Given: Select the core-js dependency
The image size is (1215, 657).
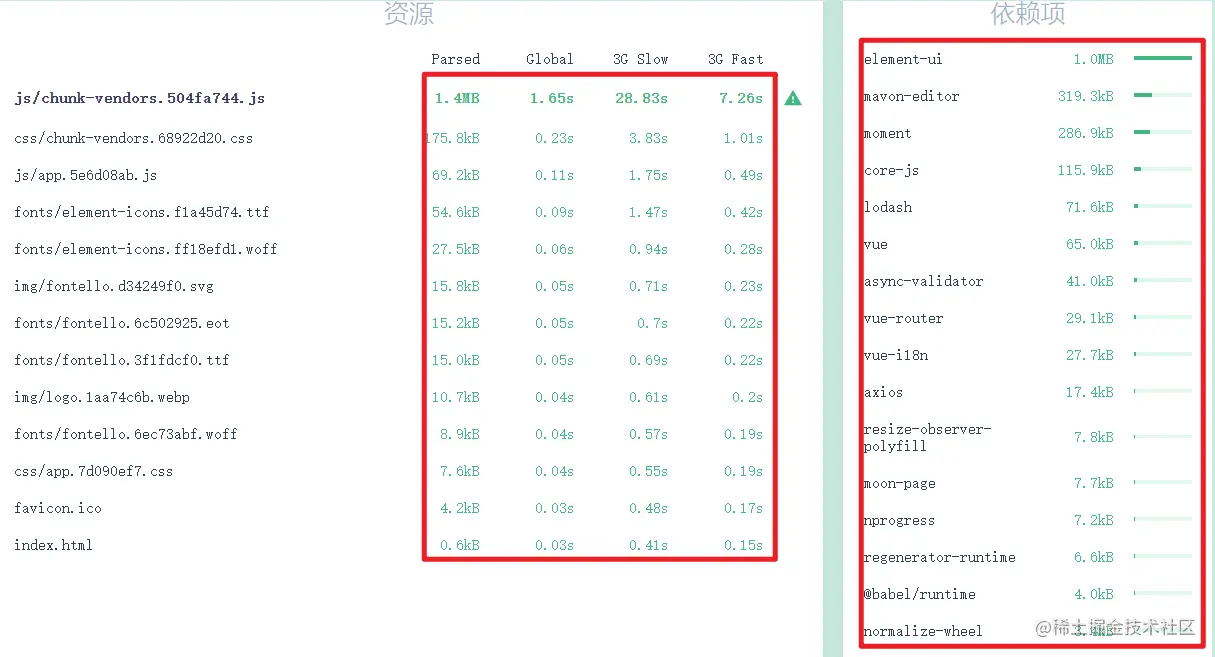Looking at the screenshot, I should pyautogui.click(x=891, y=170).
